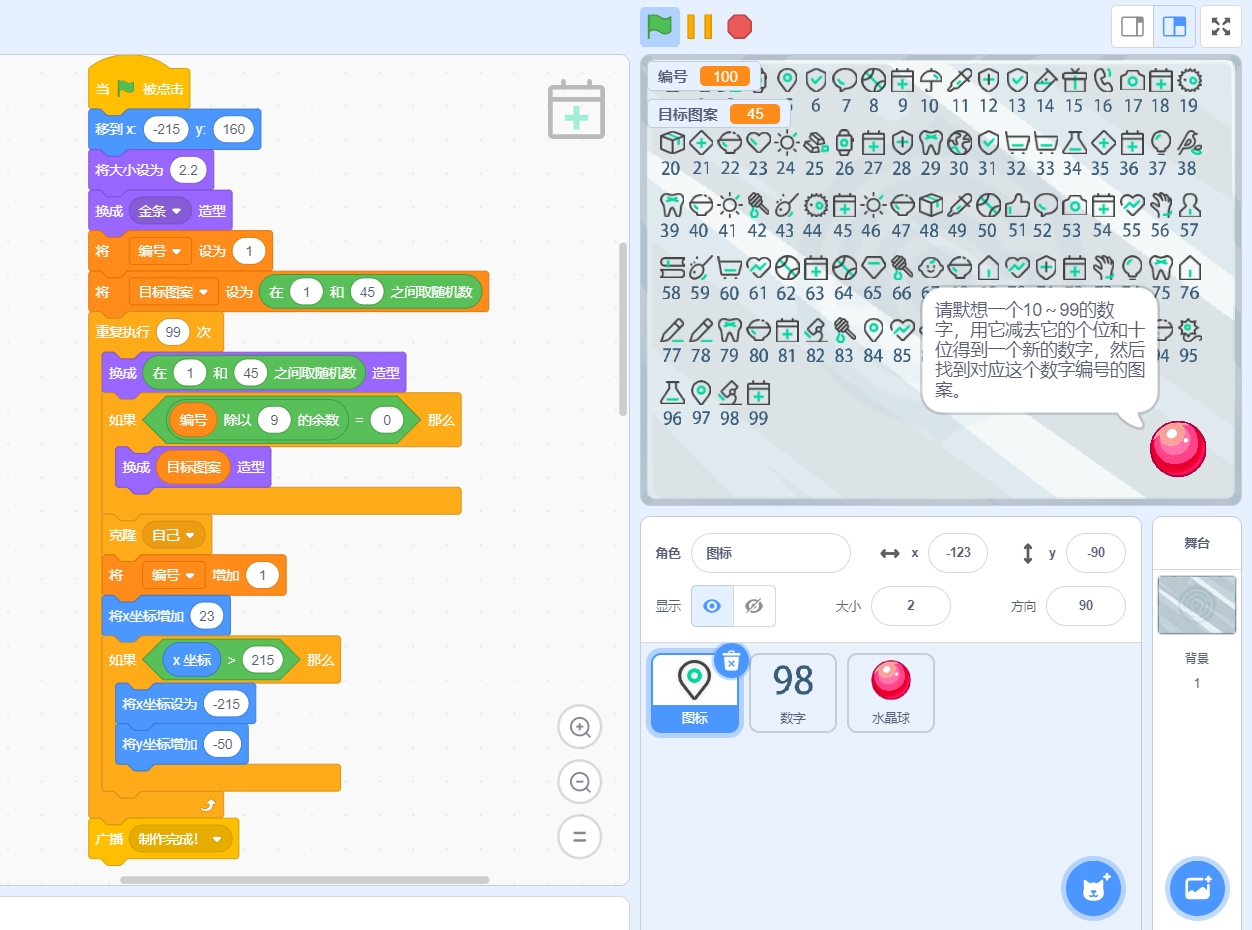Screen dimensions: 1252x930
Task: Click the location pin icon numbered 97
Action: pyautogui.click(x=701, y=393)
